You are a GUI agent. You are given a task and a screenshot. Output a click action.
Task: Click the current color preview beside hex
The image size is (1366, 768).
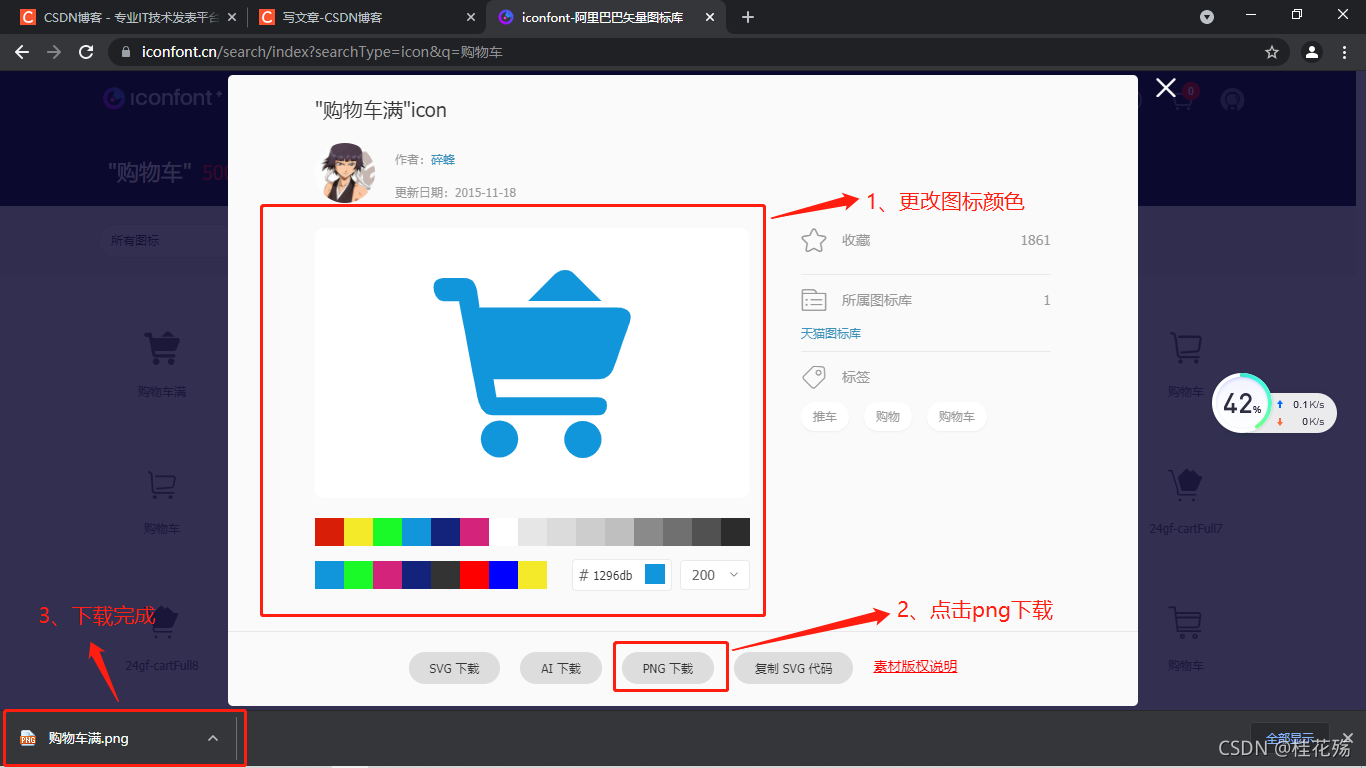click(655, 574)
